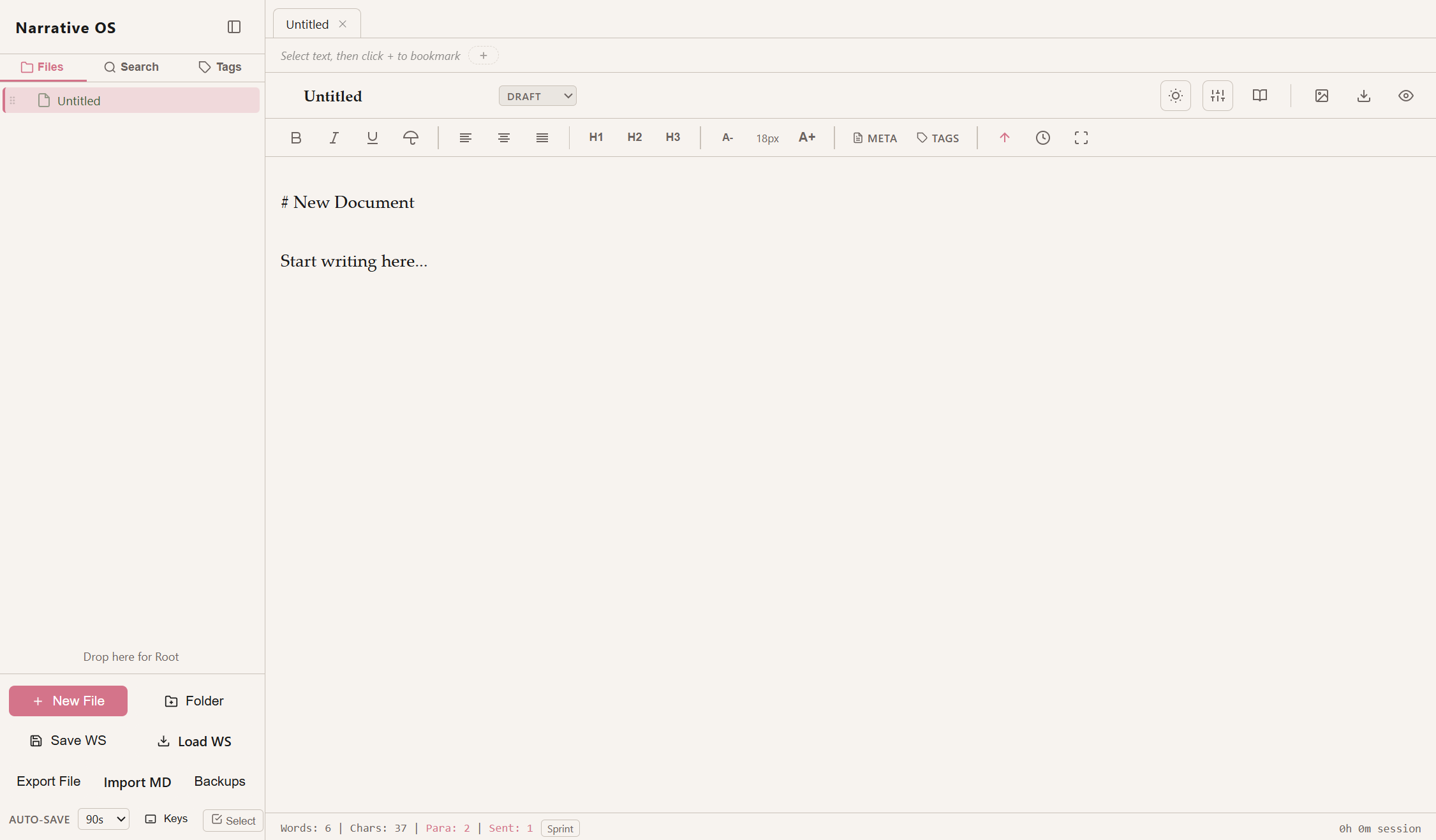Viewport: 1436px width, 840px height.
Task: Click the Sprint button
Action: pos(560,829)
